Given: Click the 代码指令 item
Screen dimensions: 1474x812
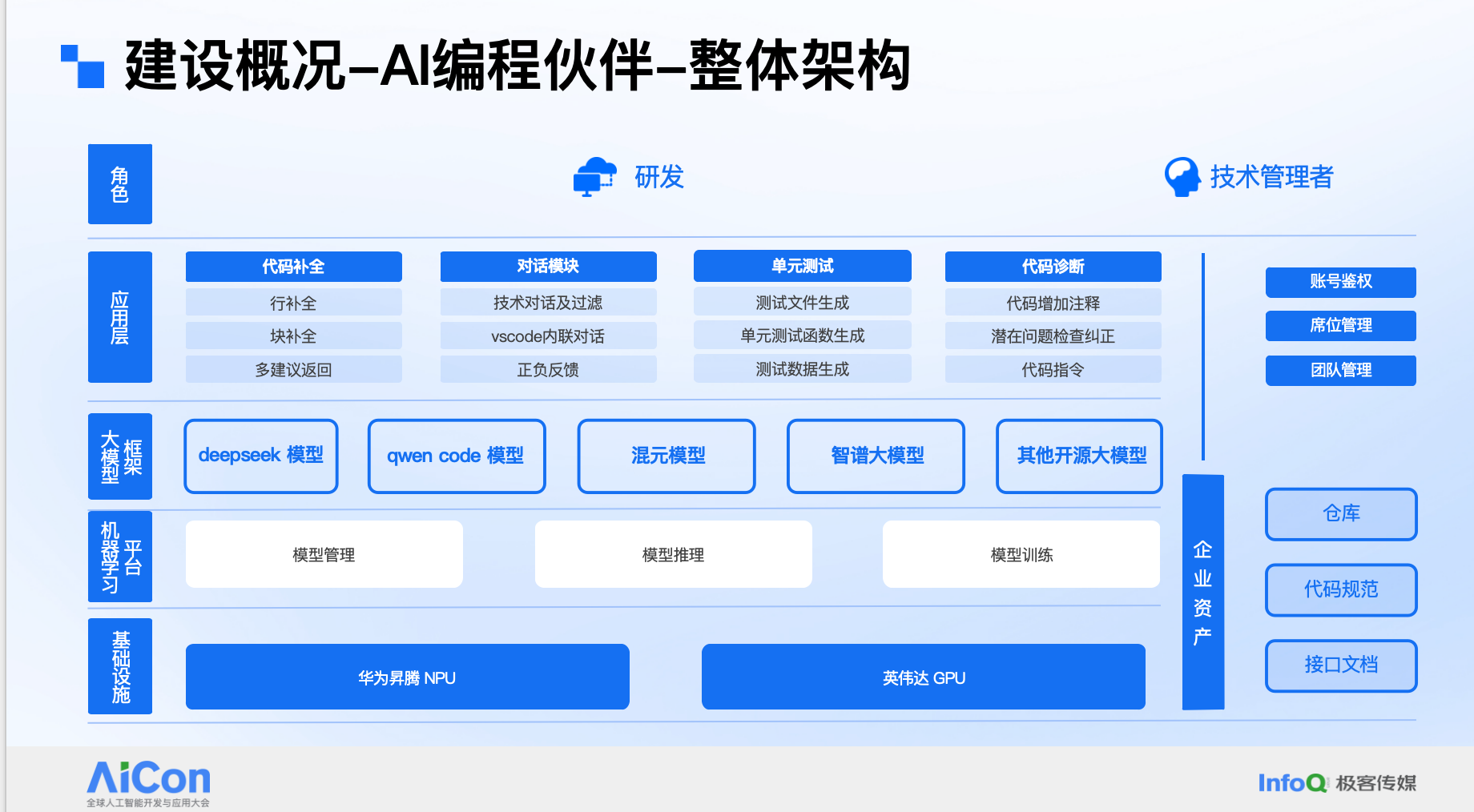Looking at the screenshot, I should pyautogui.click(x=1053, y=369).
